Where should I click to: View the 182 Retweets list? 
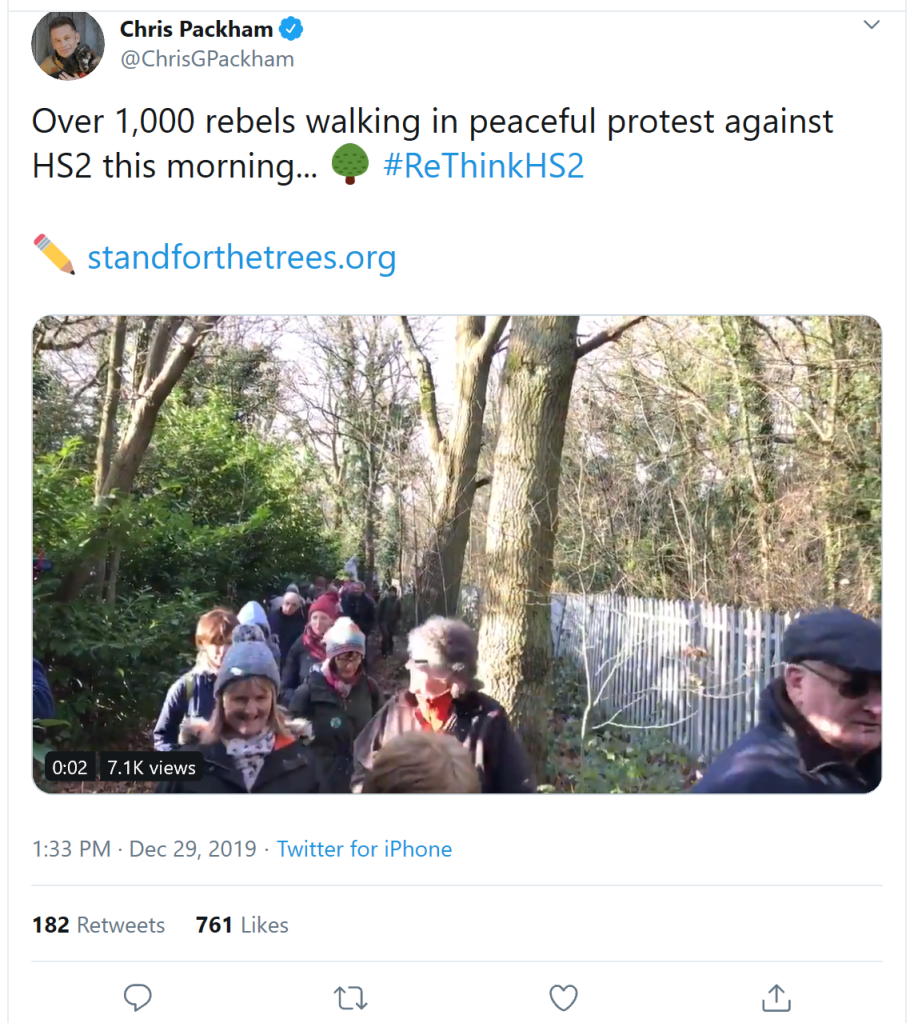pyautogui.click(x=98, y=925)
